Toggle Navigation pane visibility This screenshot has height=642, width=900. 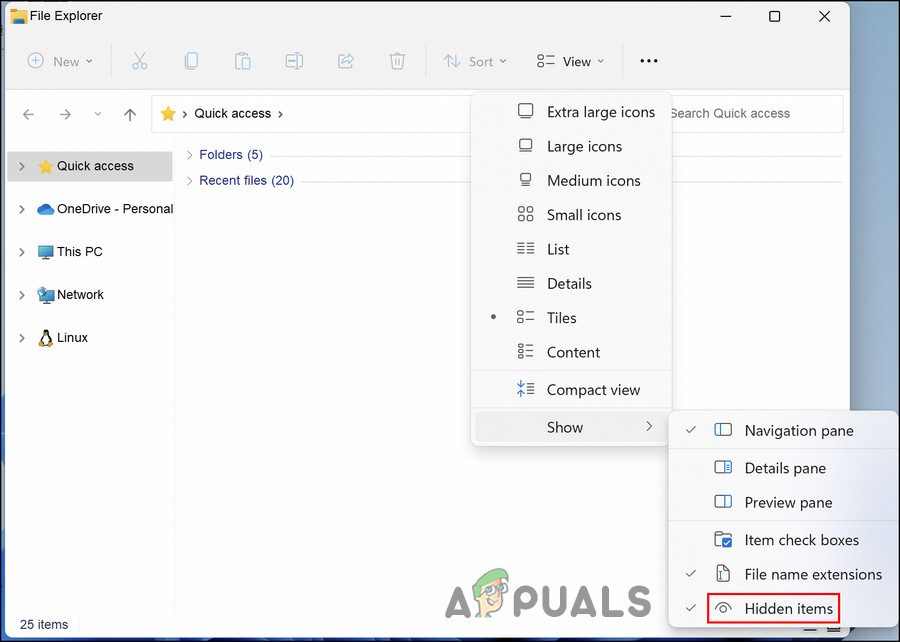(783, 431)
